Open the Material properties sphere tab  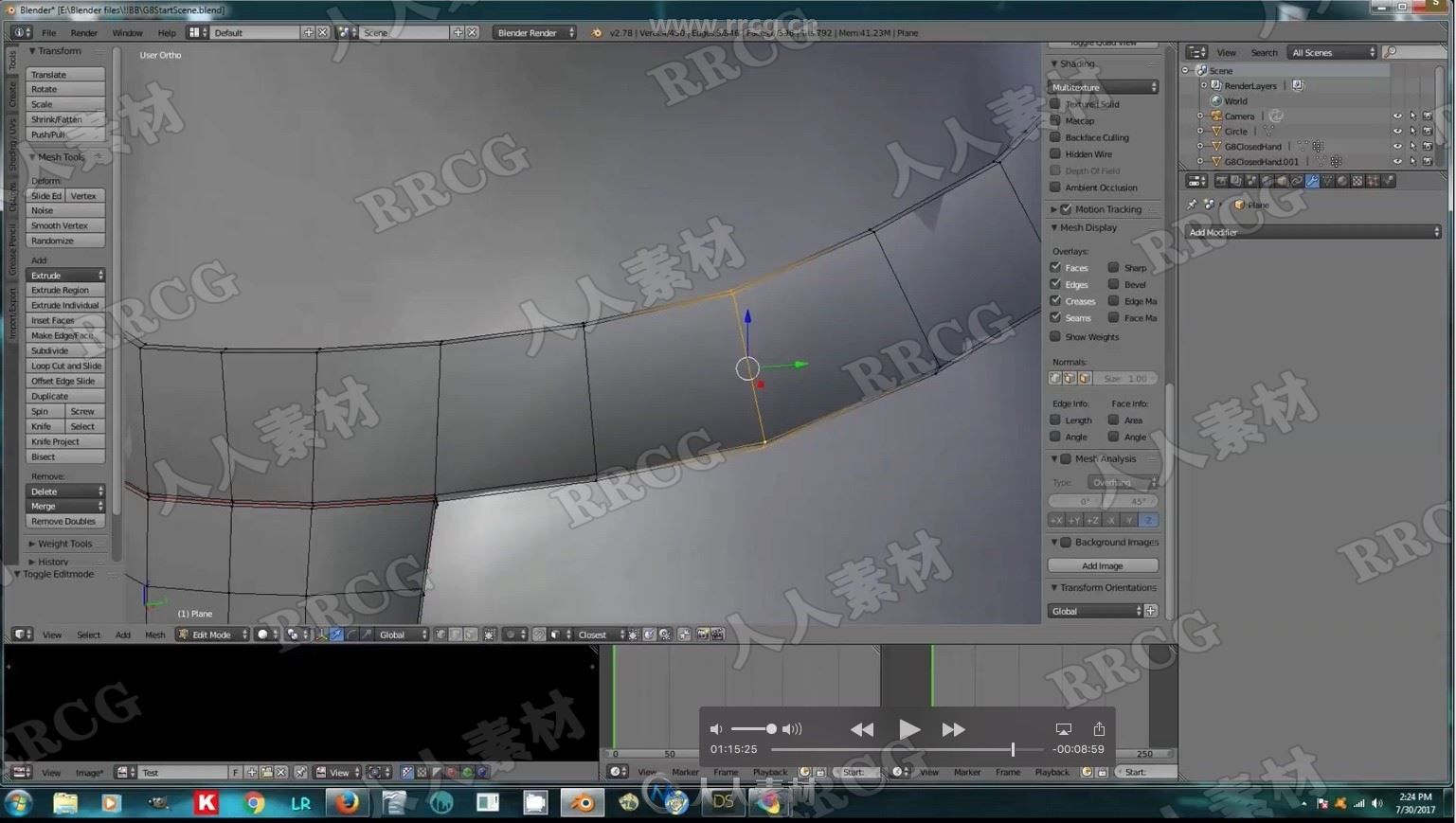[x=1341, y=181]
